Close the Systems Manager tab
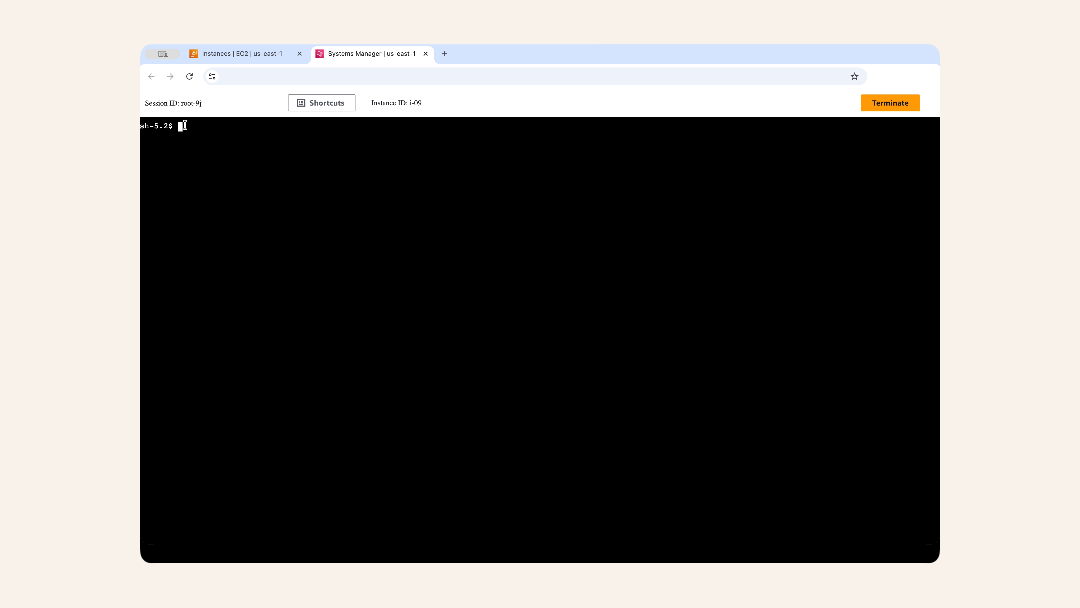 click(x=425, y=53)
